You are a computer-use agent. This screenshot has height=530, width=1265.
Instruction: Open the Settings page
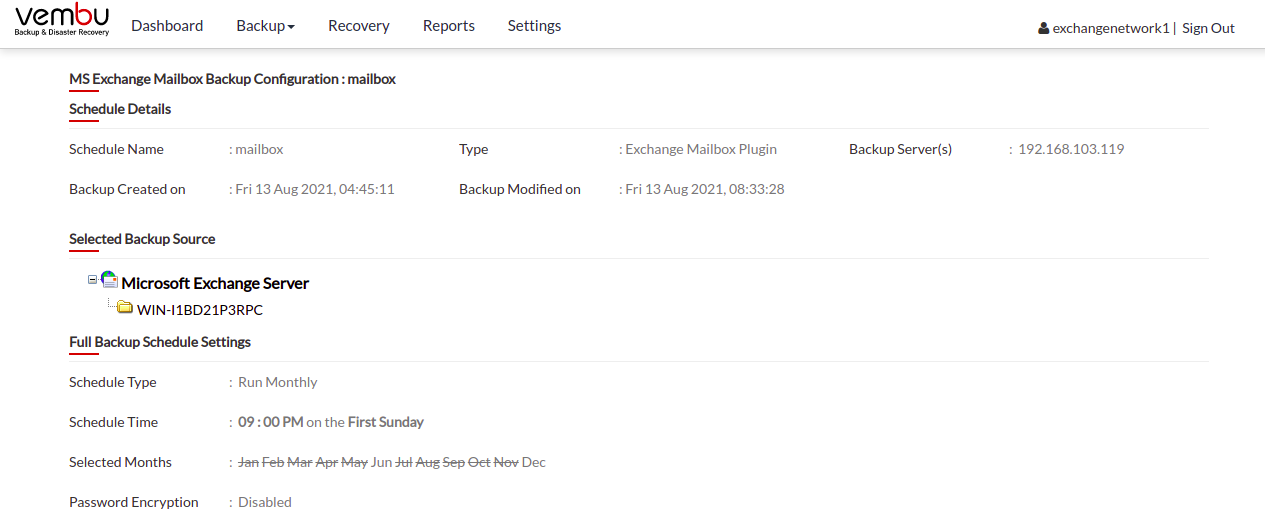click(x=534, y=26)
